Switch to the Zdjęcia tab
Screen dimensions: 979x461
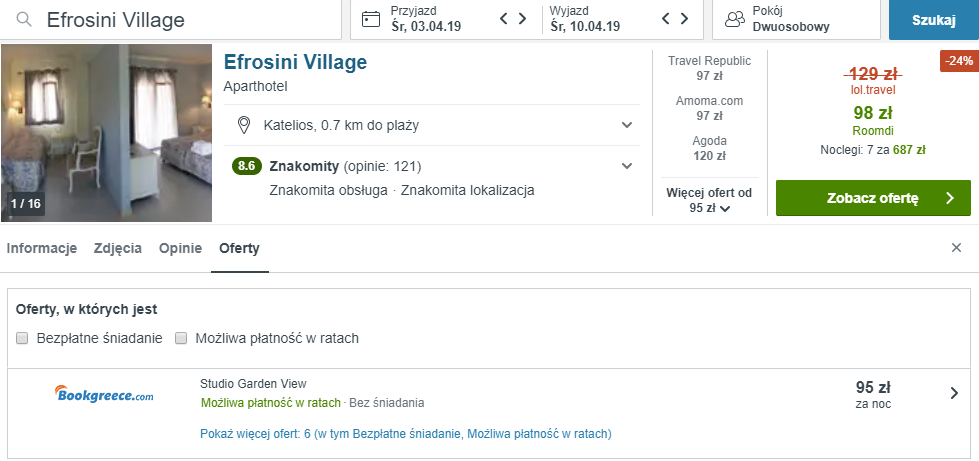coord(118,248)
